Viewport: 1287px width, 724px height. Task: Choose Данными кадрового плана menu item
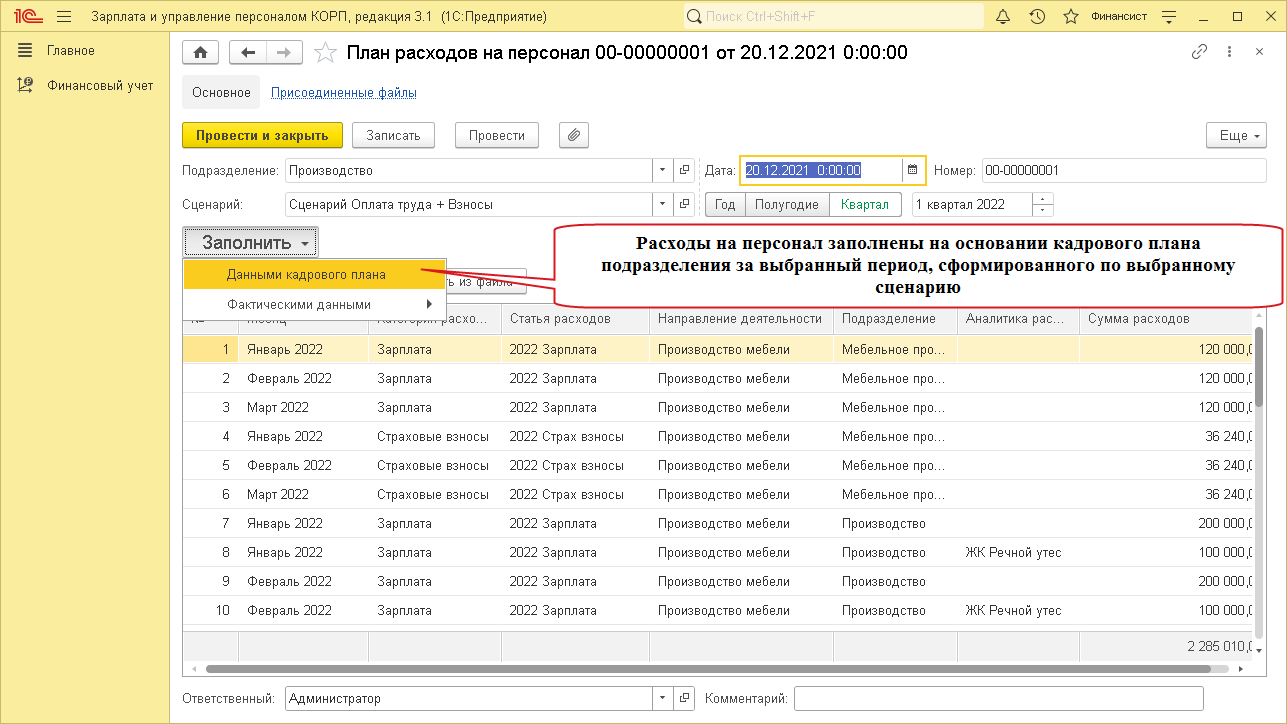click(306, 274)
